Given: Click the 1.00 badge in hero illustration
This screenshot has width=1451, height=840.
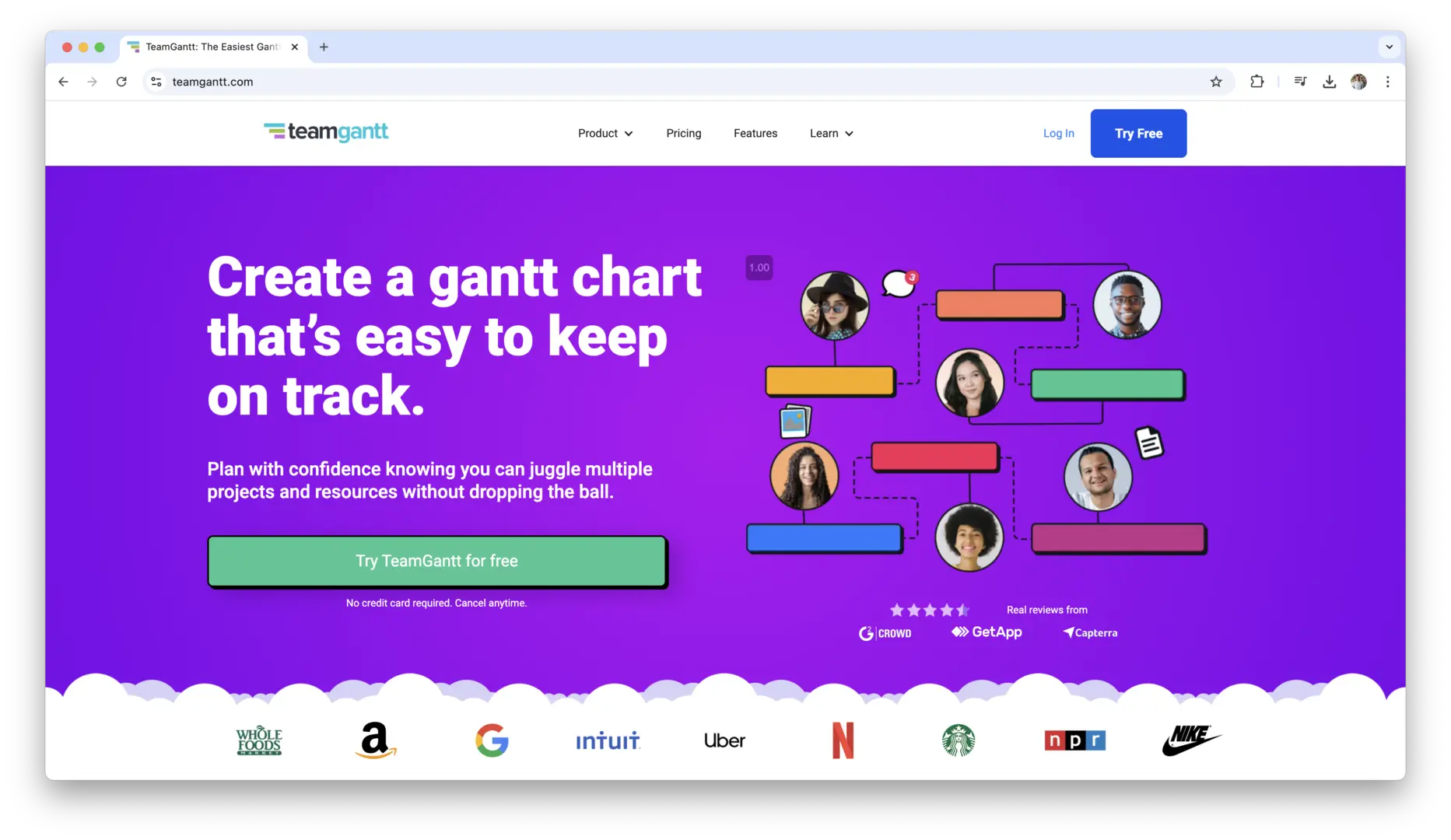Looking at the screenshot, I should 759,268.
